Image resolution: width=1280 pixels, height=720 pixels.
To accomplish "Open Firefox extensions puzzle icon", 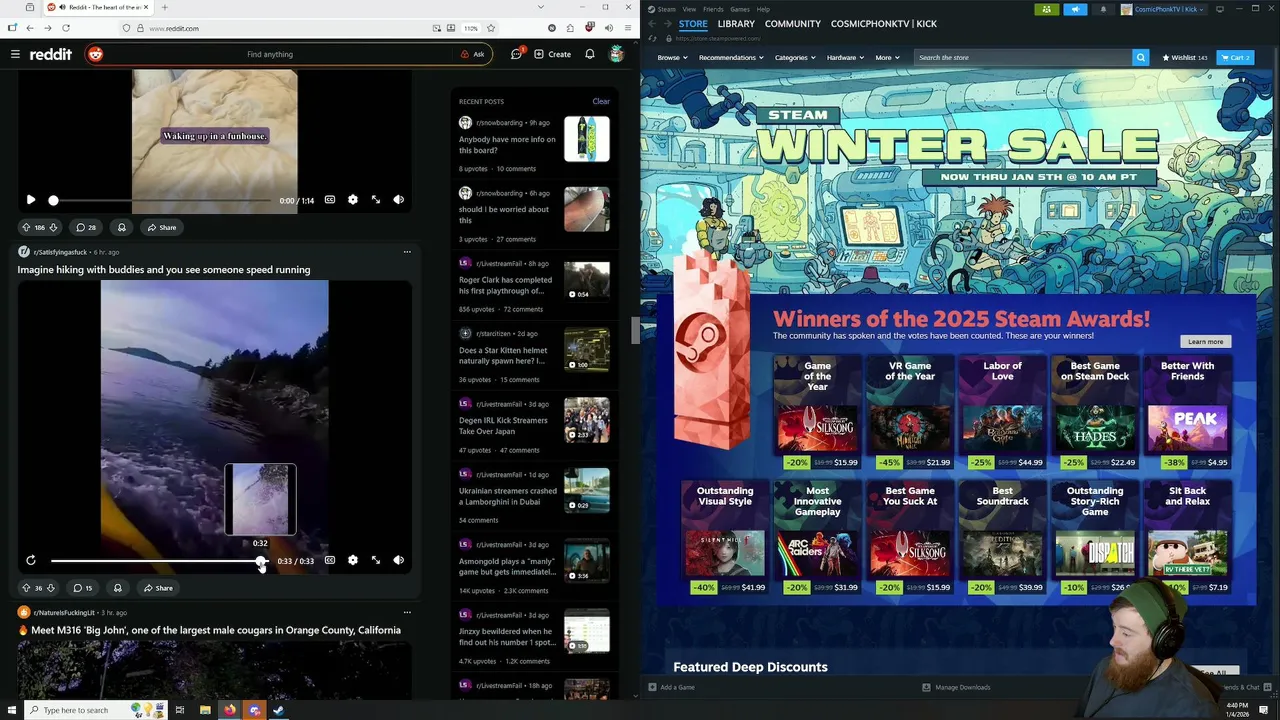I will click(570, 28).
